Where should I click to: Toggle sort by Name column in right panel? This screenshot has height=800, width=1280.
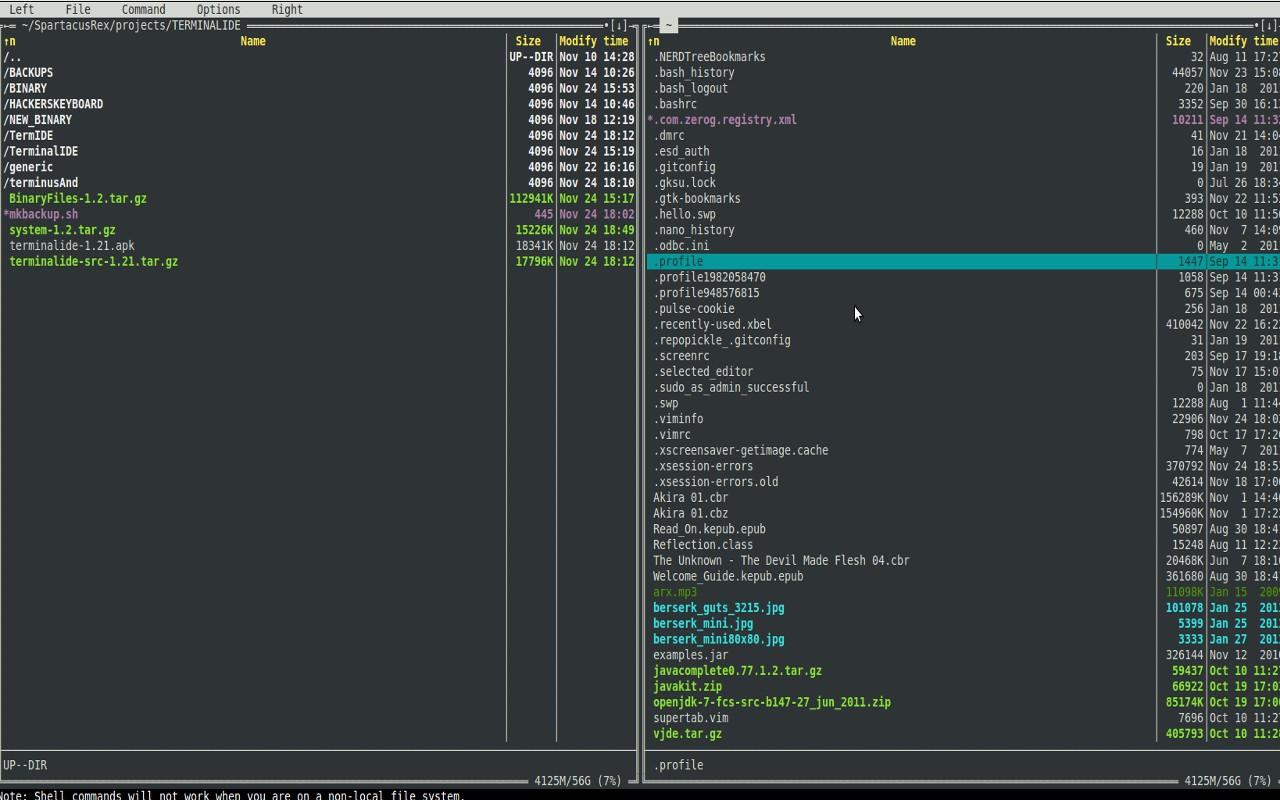[x=903, y=41]
